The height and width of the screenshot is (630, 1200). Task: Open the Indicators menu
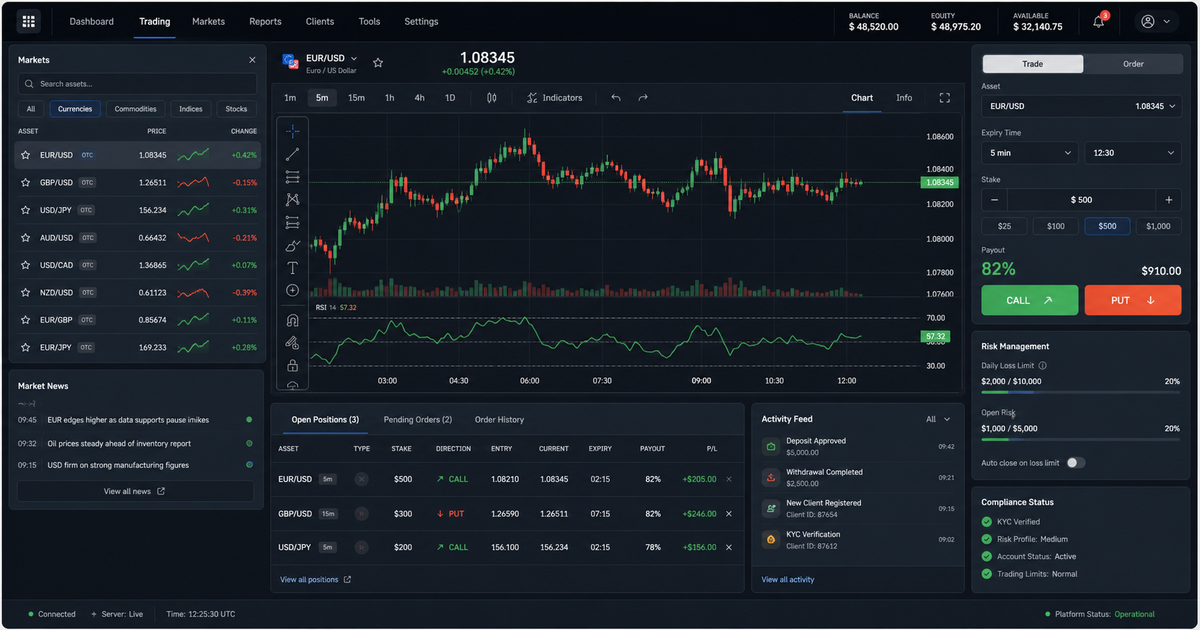(555, 98)
